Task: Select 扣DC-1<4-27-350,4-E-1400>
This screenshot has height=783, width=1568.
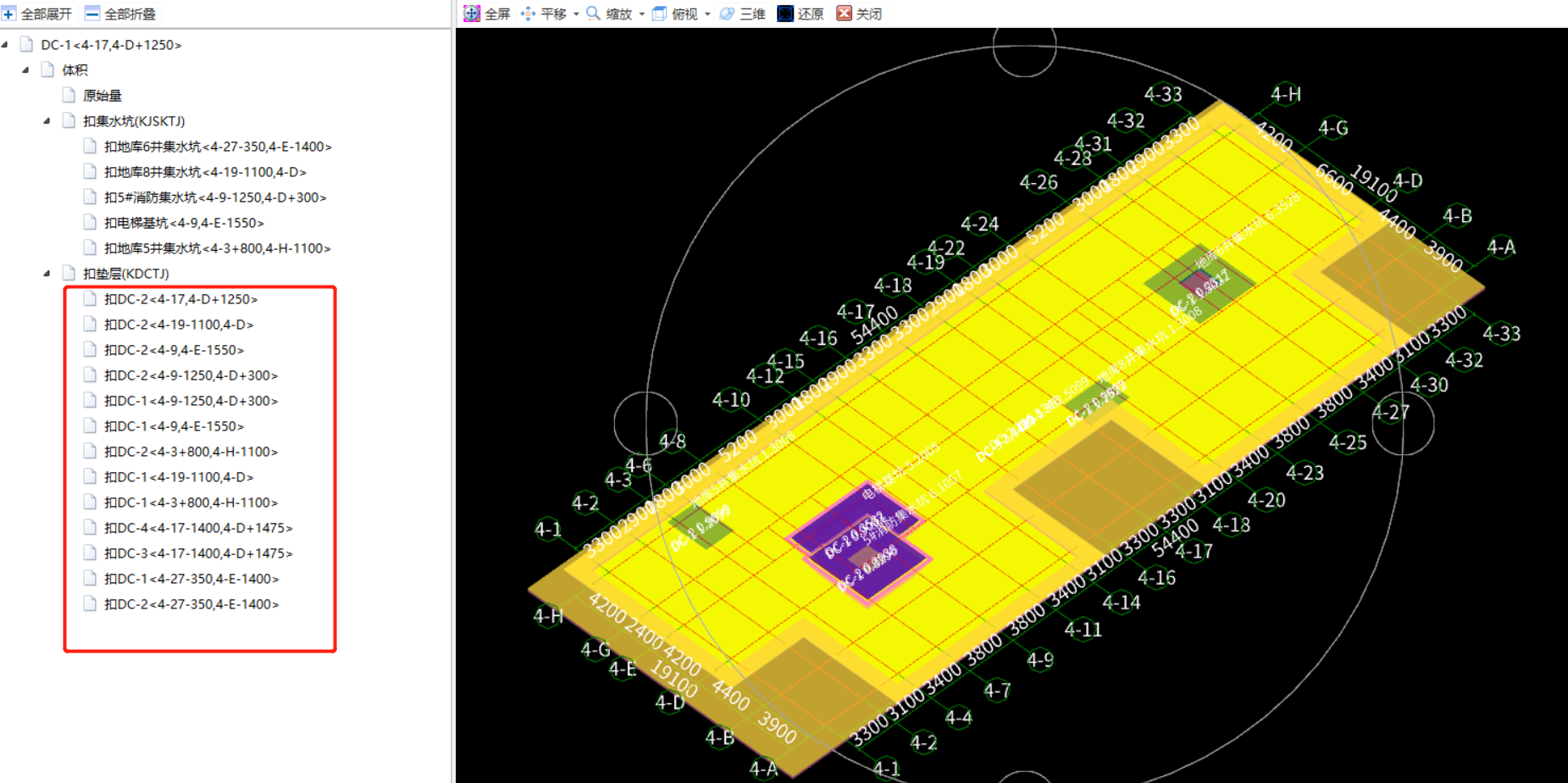Action: pyautogui.click(x=191, y=579)
